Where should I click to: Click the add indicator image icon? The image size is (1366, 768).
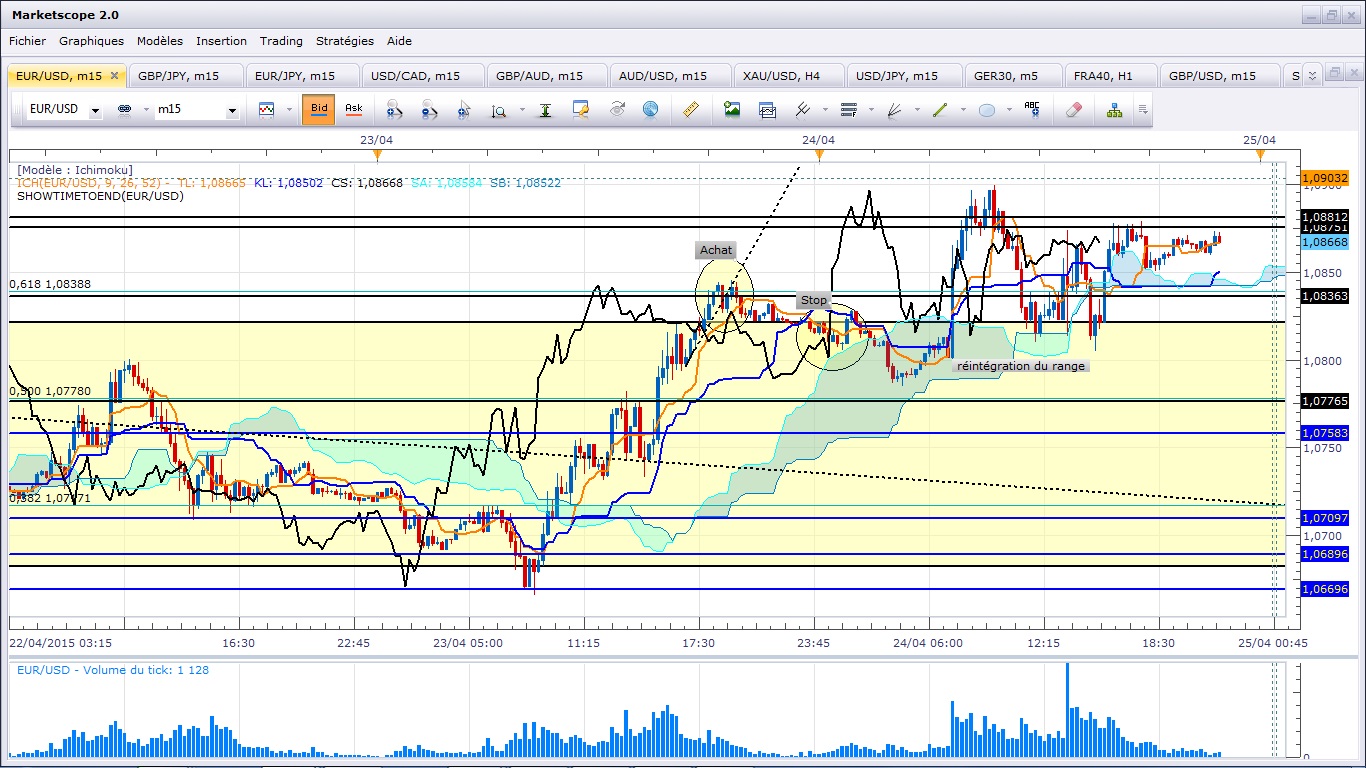(x=732, y=110)
